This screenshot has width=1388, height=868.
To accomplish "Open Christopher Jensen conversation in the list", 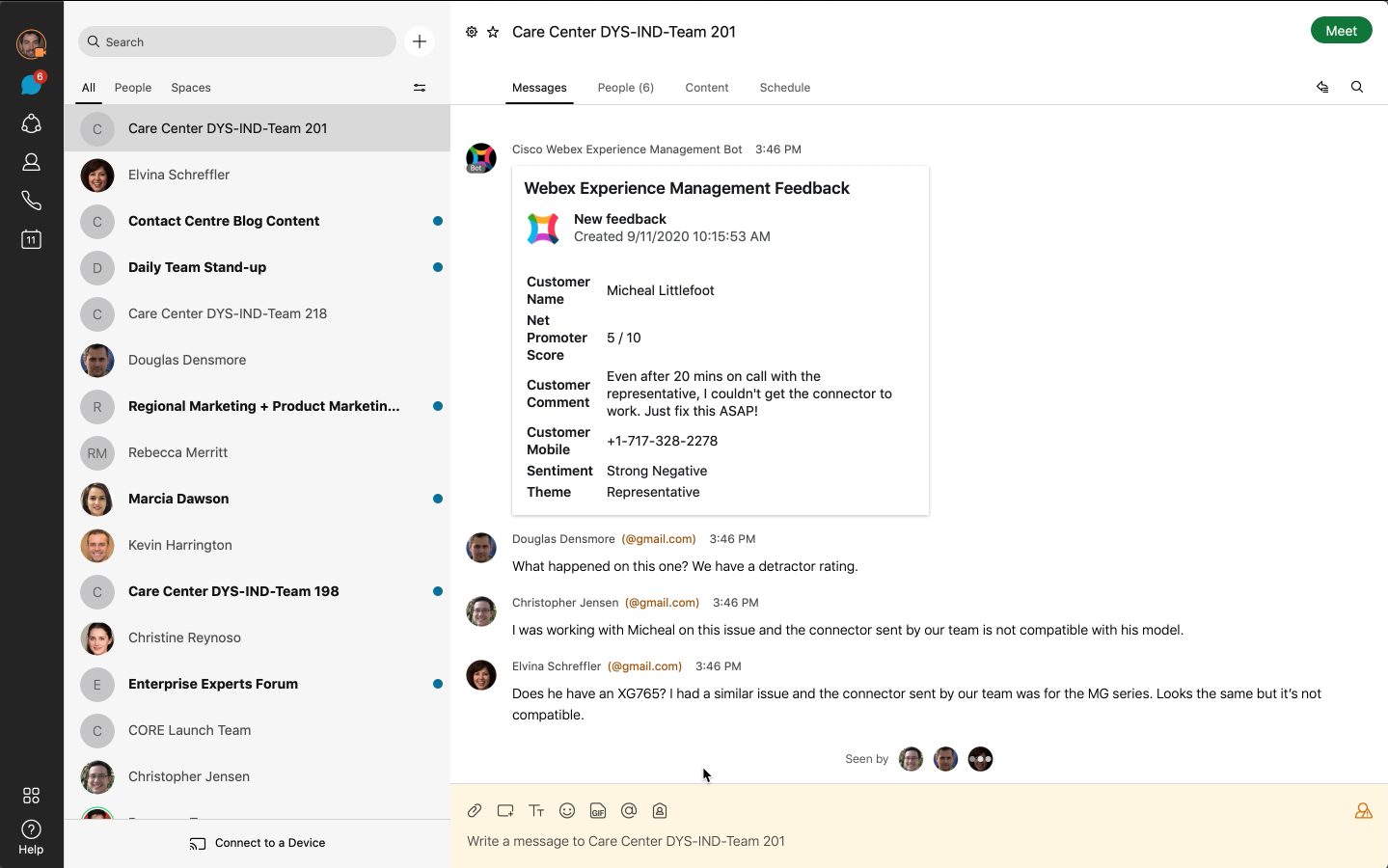I will (x=258, y=776).
